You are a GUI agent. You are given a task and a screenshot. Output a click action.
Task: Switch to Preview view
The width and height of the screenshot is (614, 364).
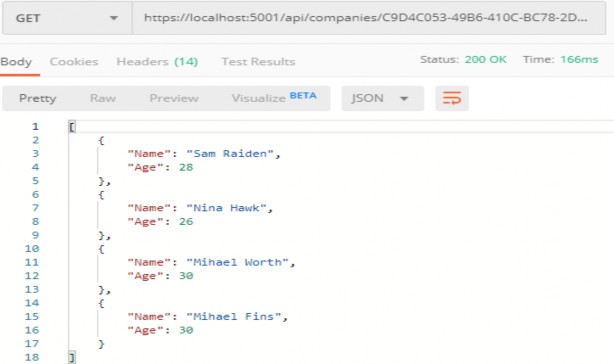pyautogui.click(x=174, y=98)
